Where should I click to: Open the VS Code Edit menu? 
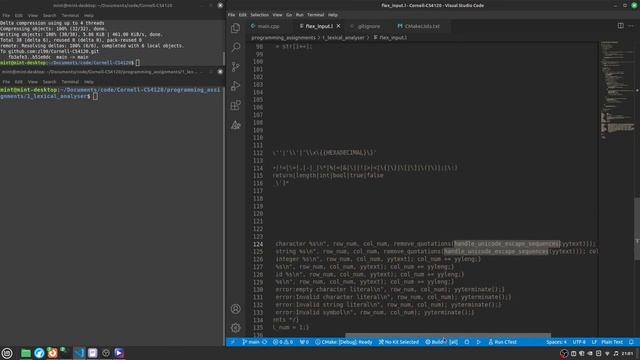tap(242, 15)
